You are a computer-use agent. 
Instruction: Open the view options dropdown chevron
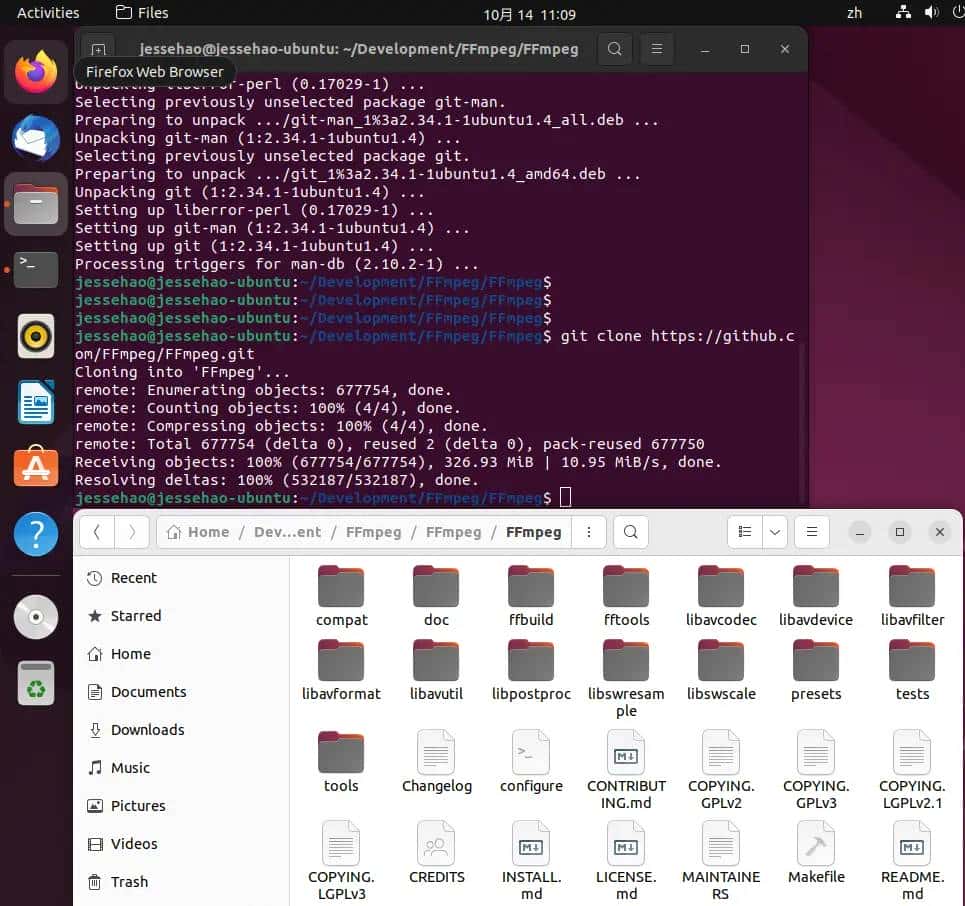pos(774,532)
